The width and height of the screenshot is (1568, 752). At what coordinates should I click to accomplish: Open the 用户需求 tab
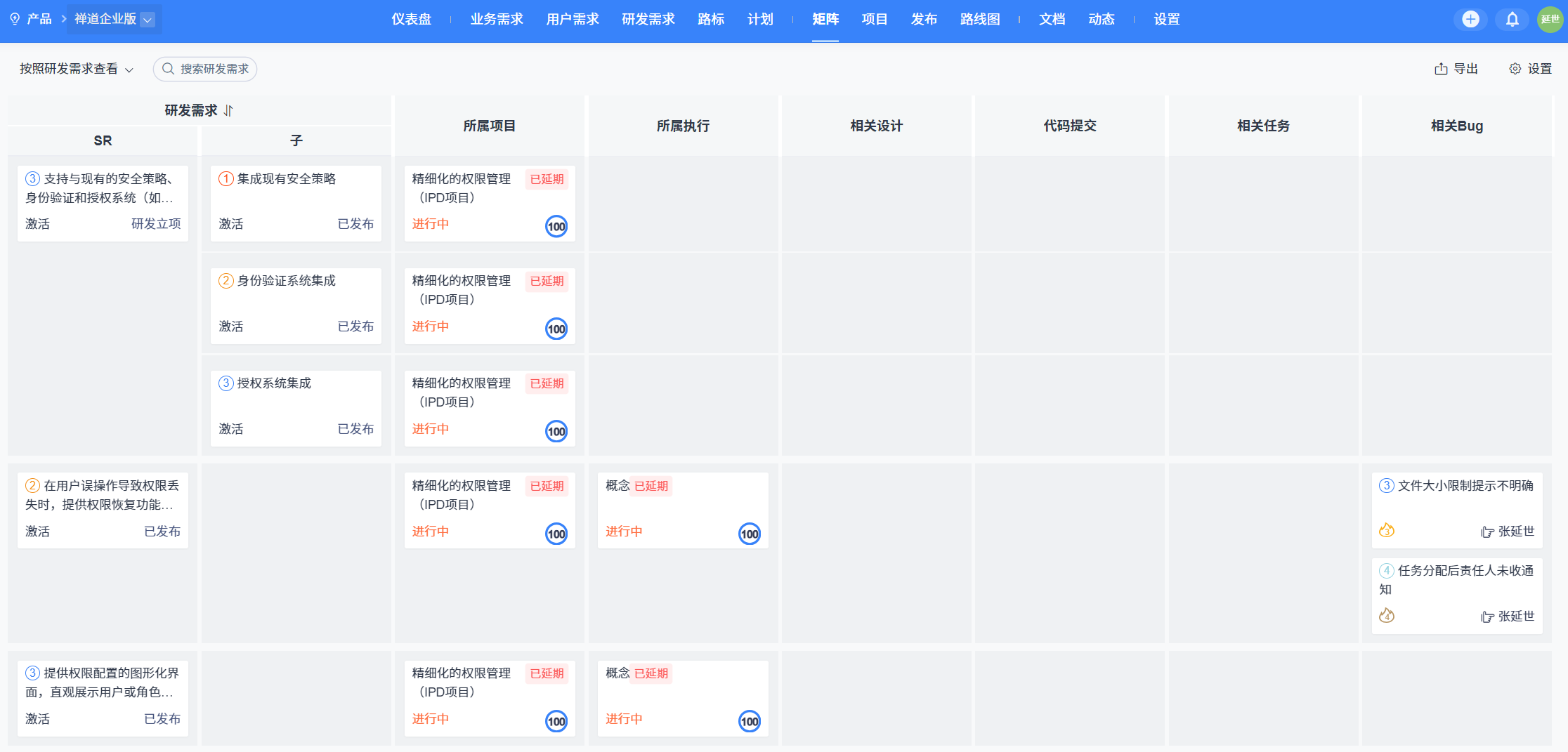pyautogui.click(x=573, y=20)
